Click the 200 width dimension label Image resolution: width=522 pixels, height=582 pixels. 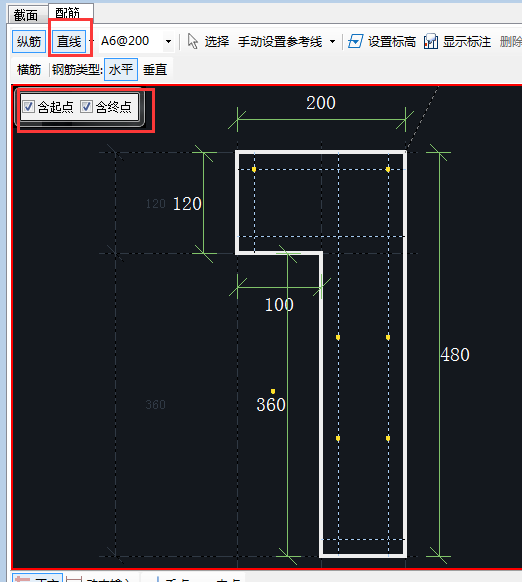tap(321, 103)
